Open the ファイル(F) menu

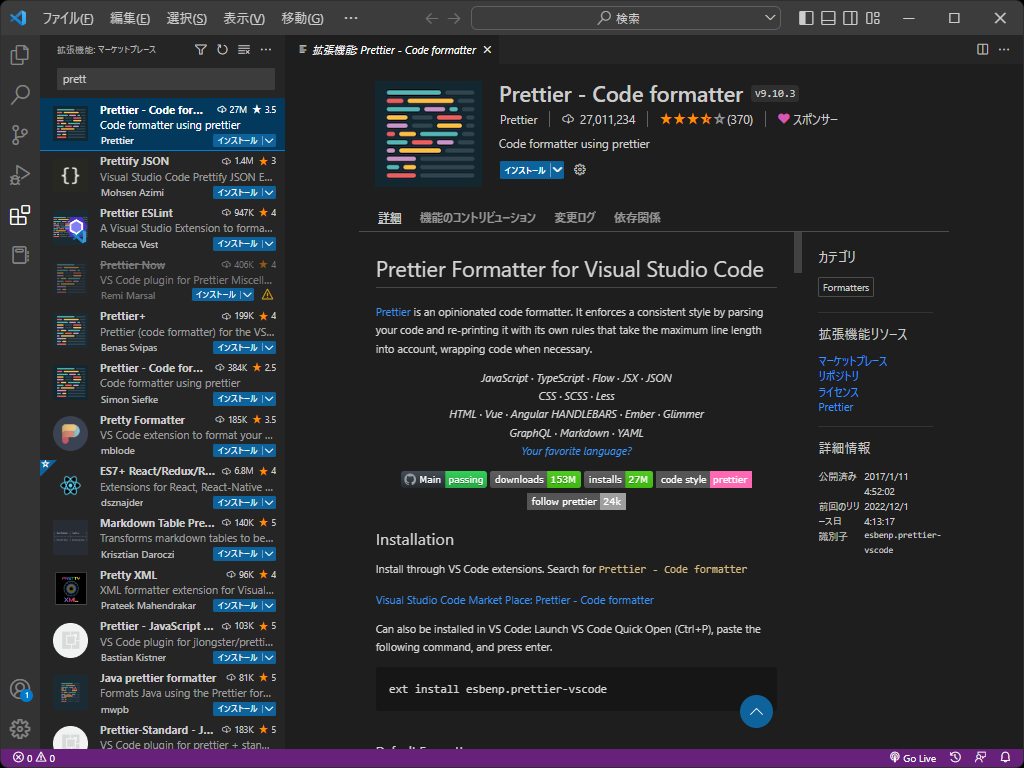coord(68,18)
